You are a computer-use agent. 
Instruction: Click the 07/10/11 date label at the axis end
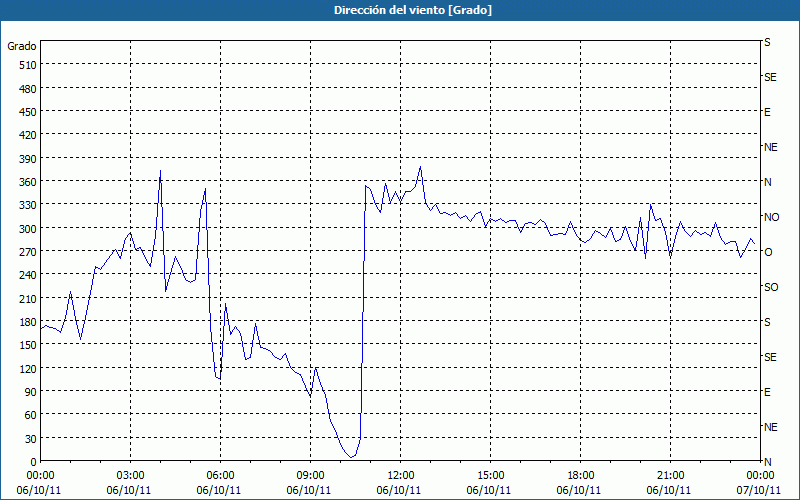point(760,490)
